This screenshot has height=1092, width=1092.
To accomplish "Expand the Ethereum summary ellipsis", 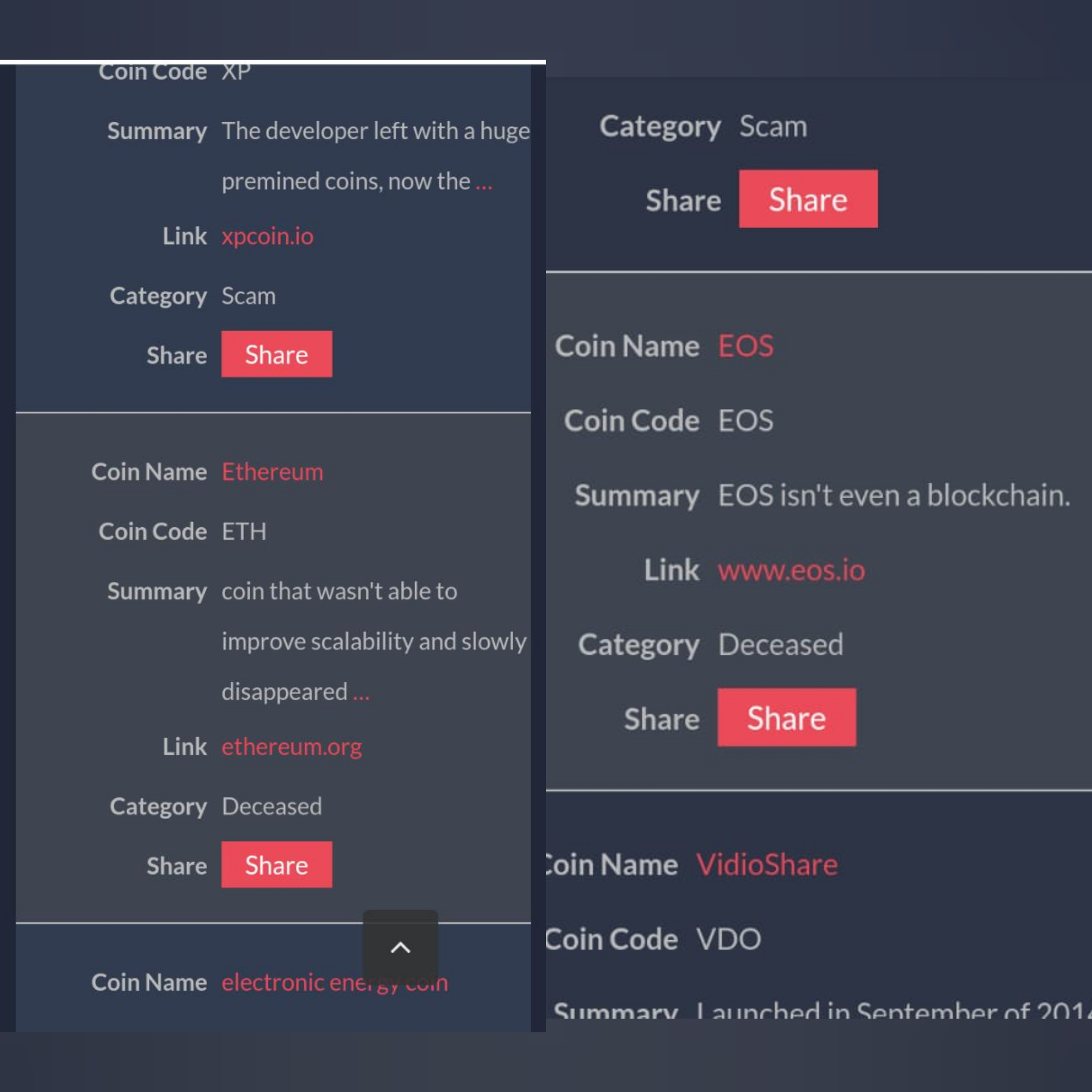I will point(361,693).
